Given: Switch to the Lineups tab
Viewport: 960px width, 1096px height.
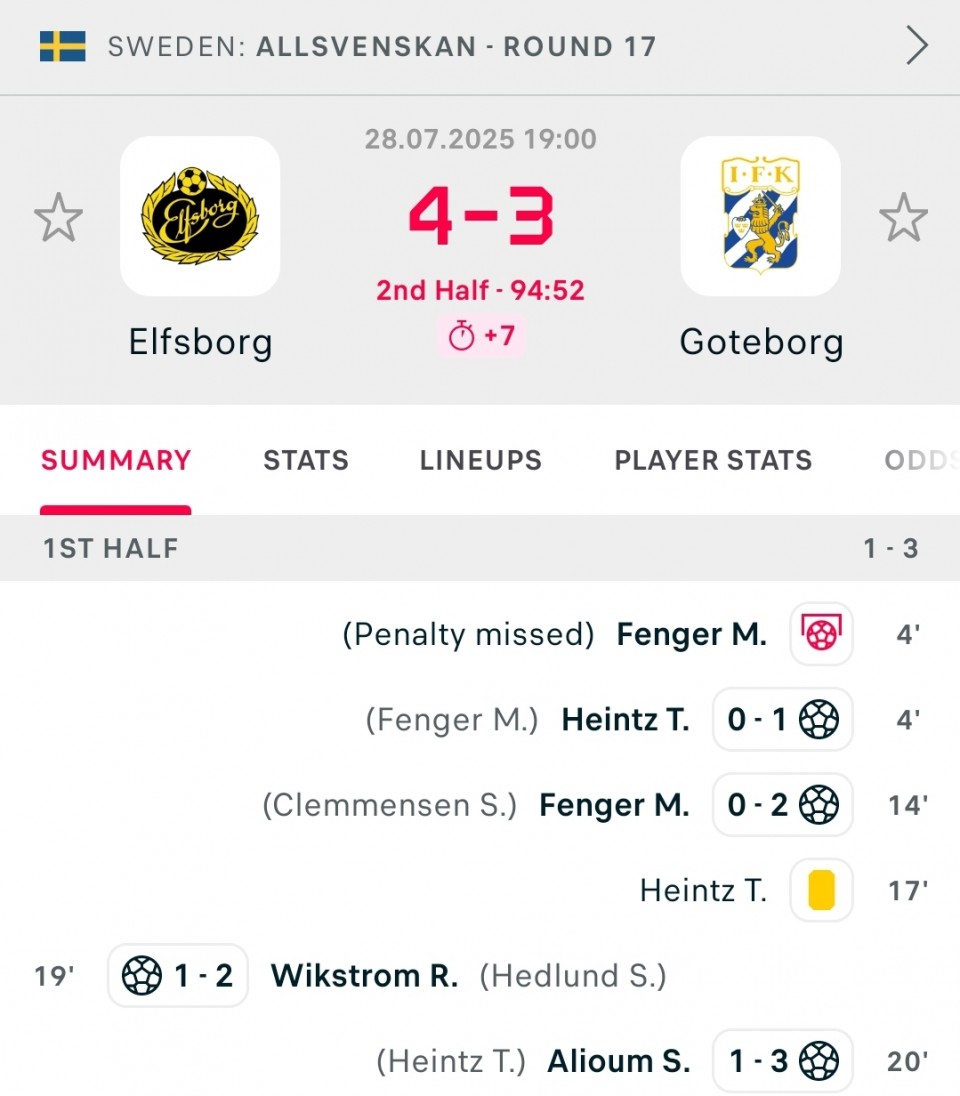Looking at the screenshot, I should [480, 460].
